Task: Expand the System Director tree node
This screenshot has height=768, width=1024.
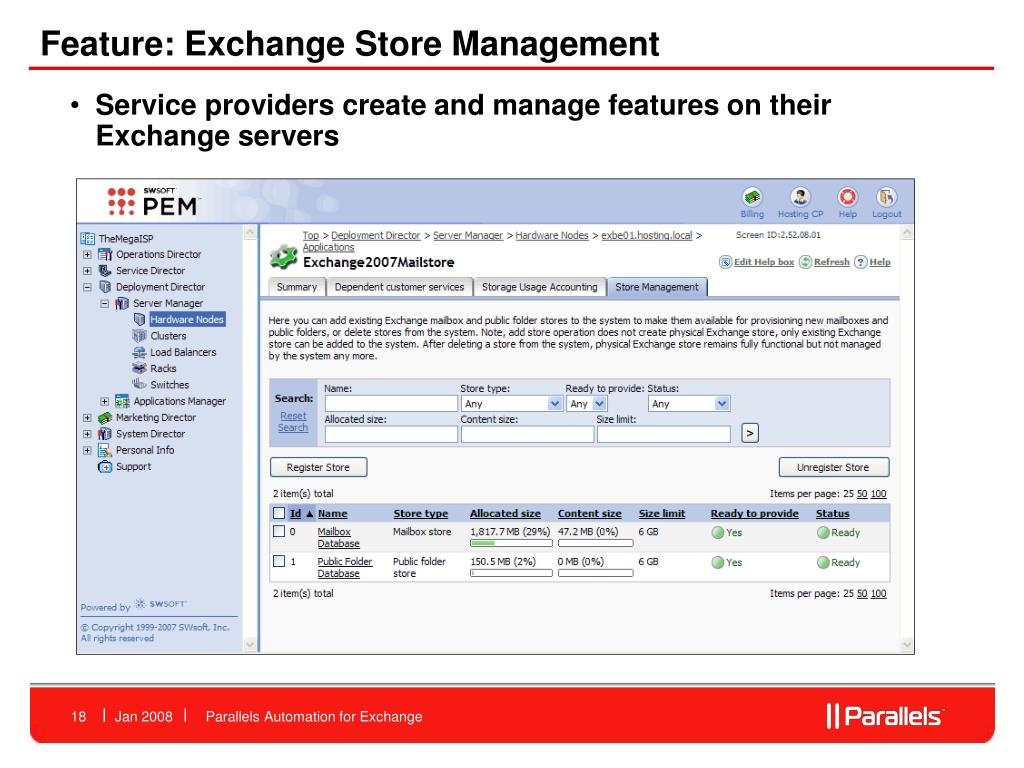Action: pyautogui.click(x=88, y=434)
